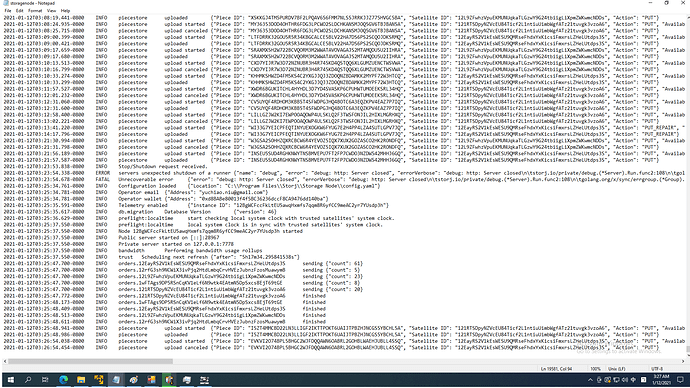This screenshot has height=388, width=690.
Task: Click the horizontal scrollbar thumb
Action: tap(90, 361)
